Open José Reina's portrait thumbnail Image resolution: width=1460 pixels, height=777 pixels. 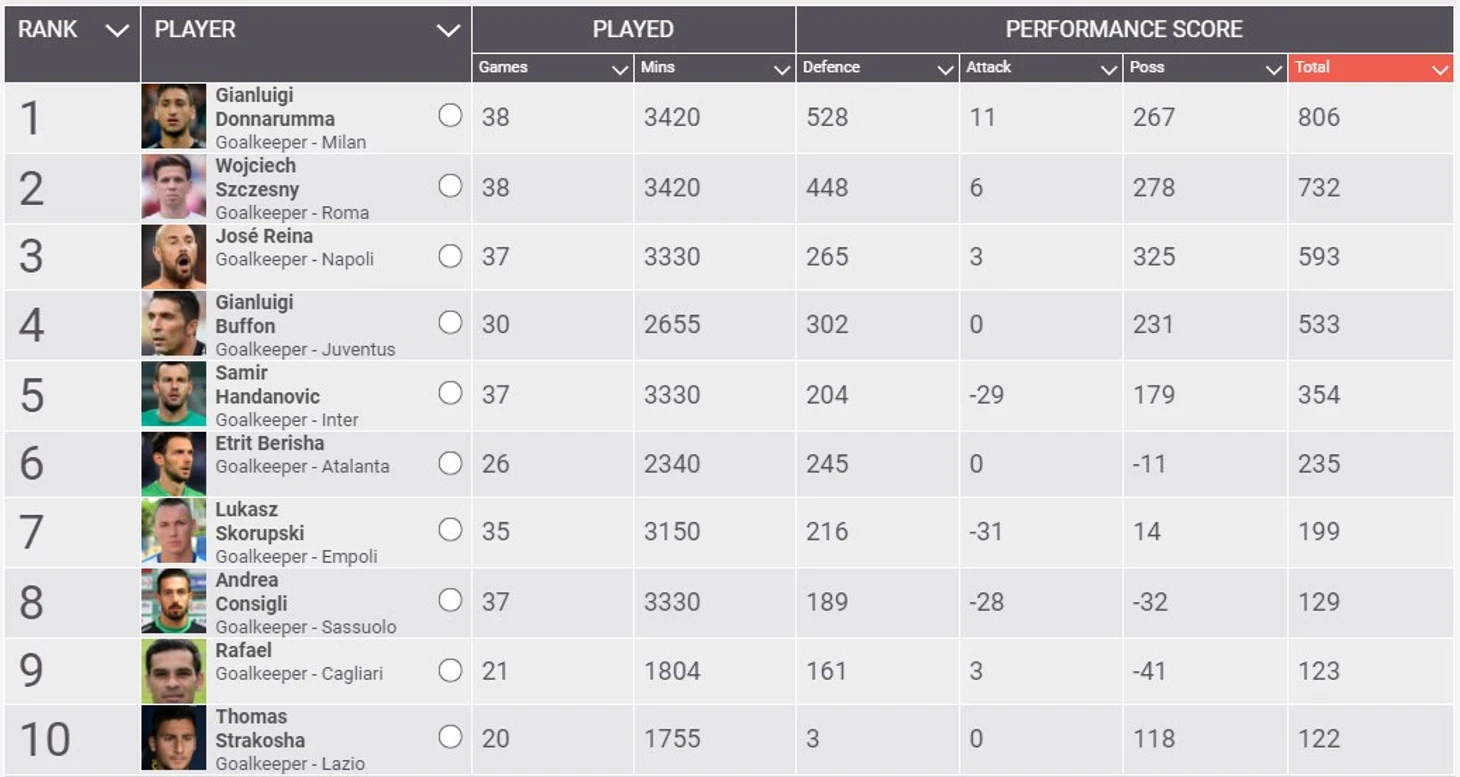coord(174,257)
